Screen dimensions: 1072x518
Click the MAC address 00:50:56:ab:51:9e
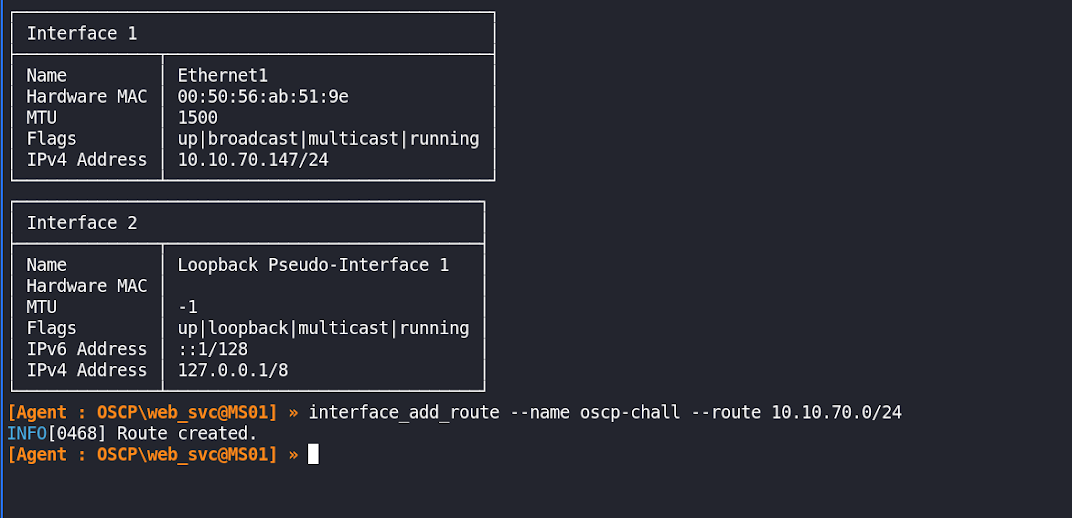point(263,96)
